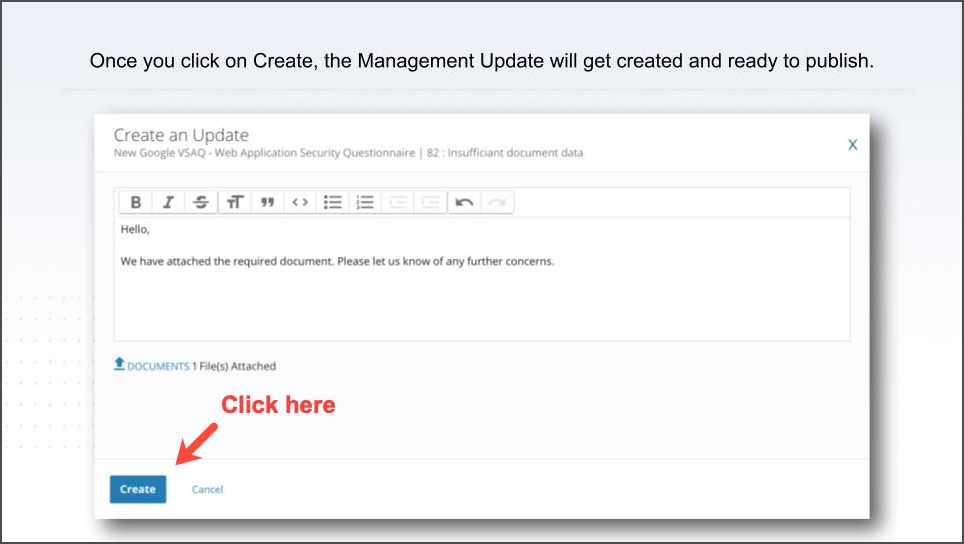The image size is (964, 544).
Task: Click the upload arrow icon beside DOCUMENTS
Action: point(119,364)
